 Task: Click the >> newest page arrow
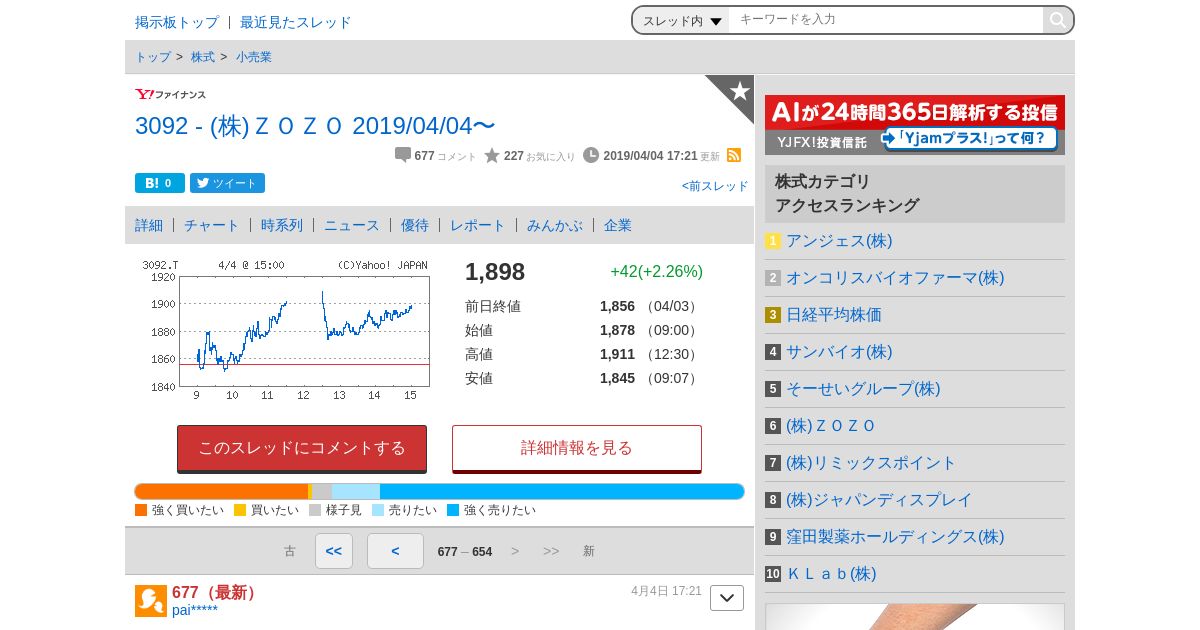click(551, 551)
